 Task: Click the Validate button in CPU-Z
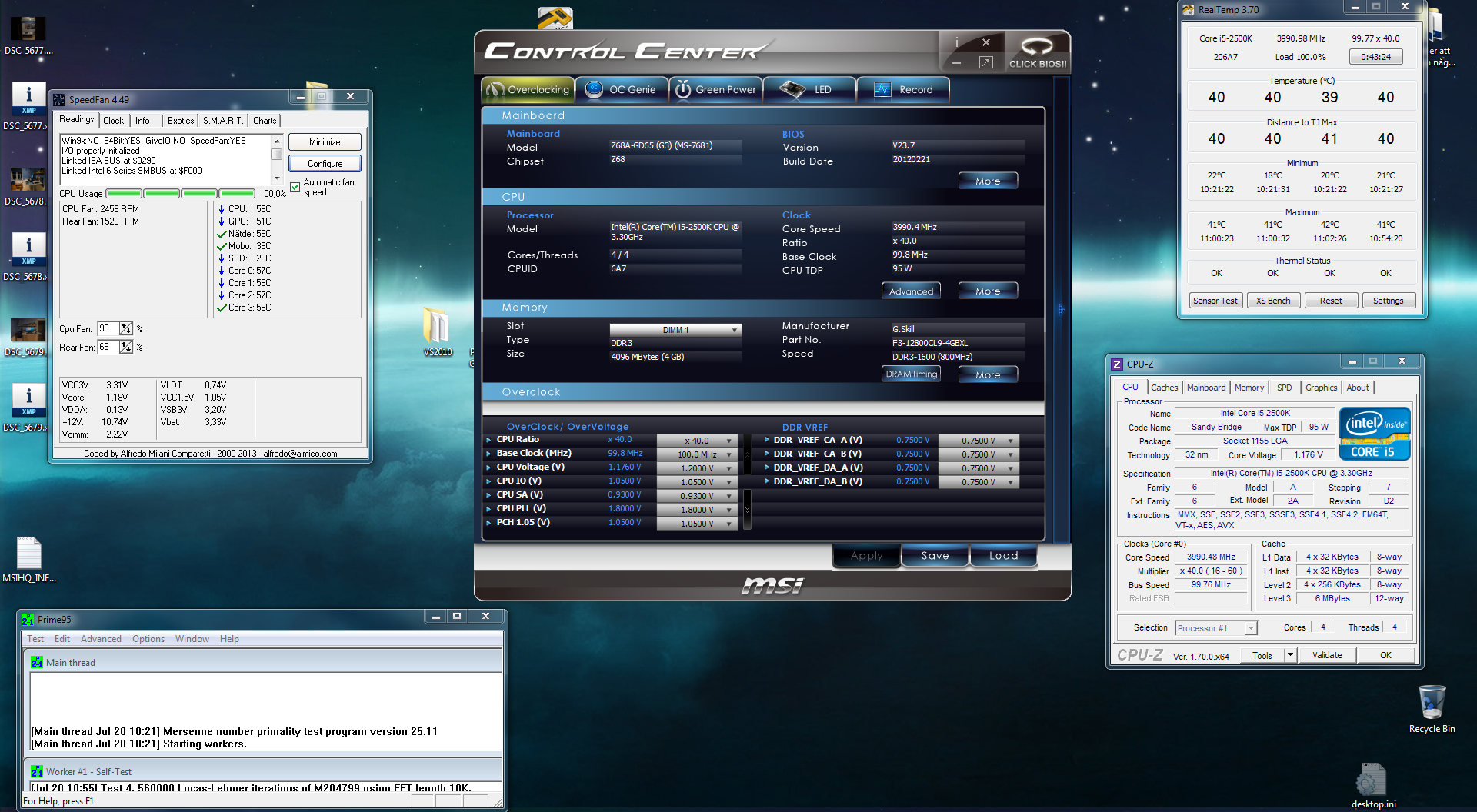coord(1327,655)
